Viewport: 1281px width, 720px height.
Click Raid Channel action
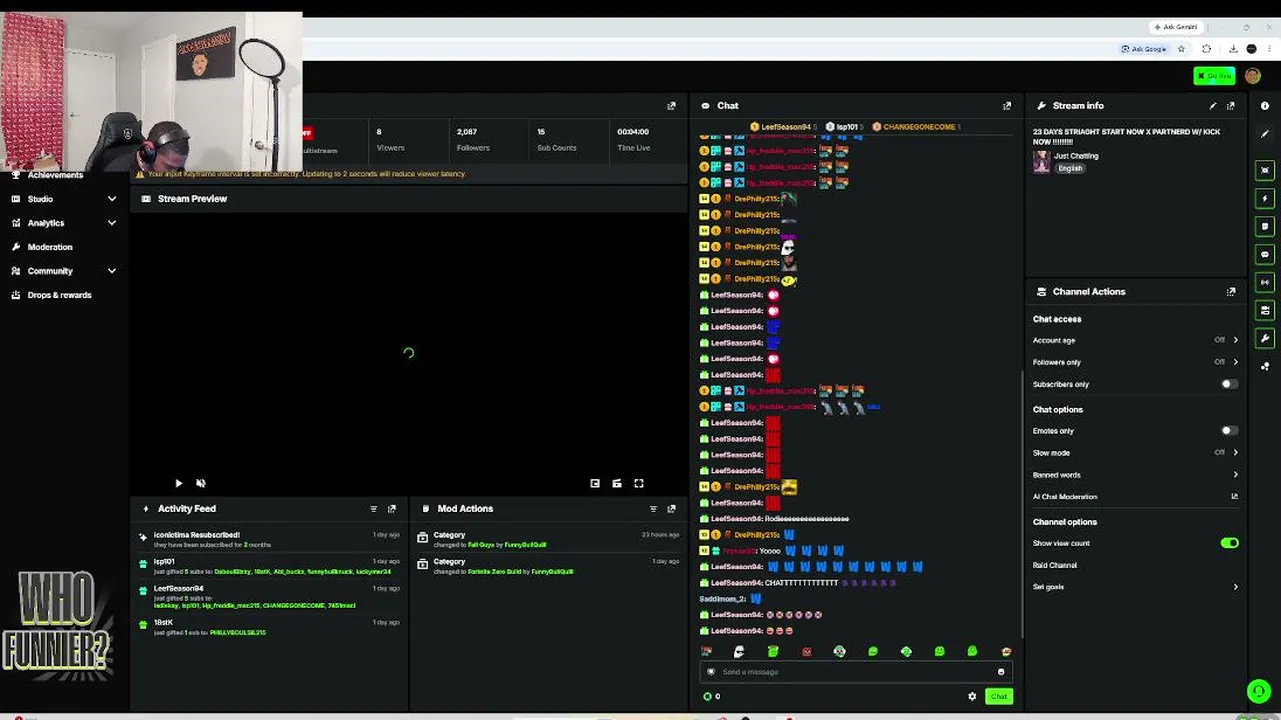pyautogui.click(x=1055, y=565)
